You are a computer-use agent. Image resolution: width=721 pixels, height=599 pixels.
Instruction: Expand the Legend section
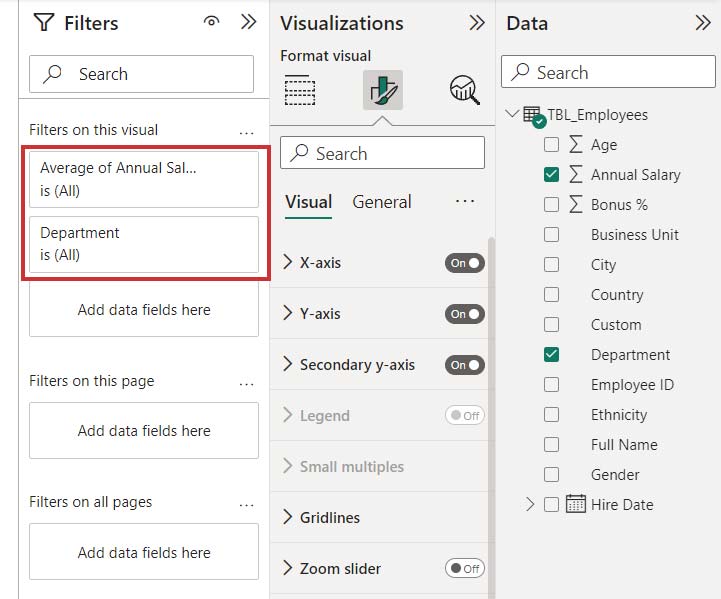[x=288, y=415]
